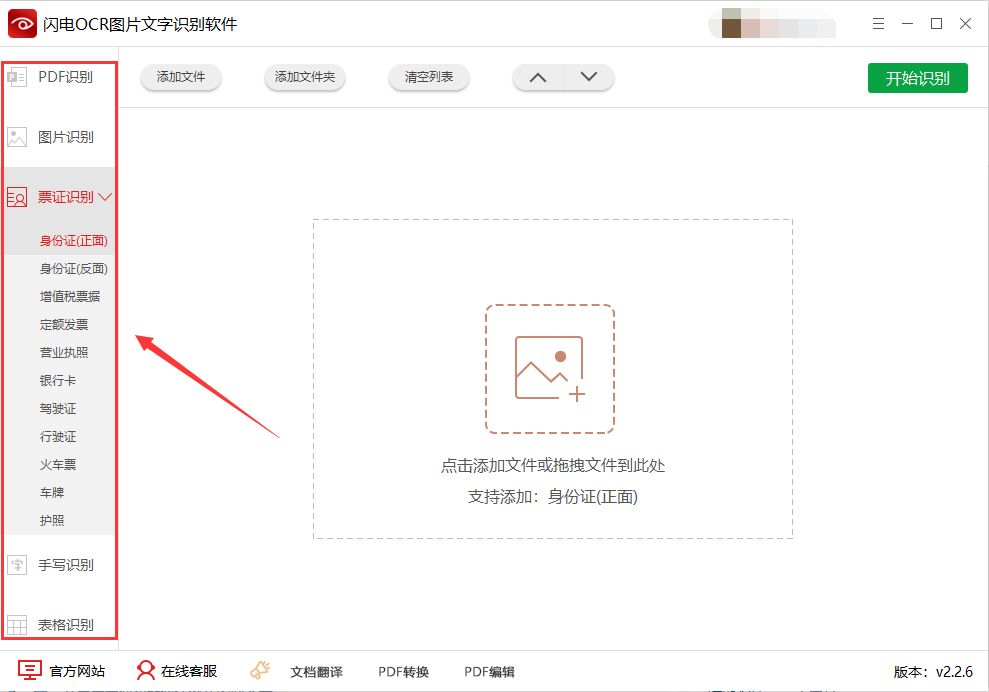Click the 官方网站 monitor icon

[x=30, y=671]
